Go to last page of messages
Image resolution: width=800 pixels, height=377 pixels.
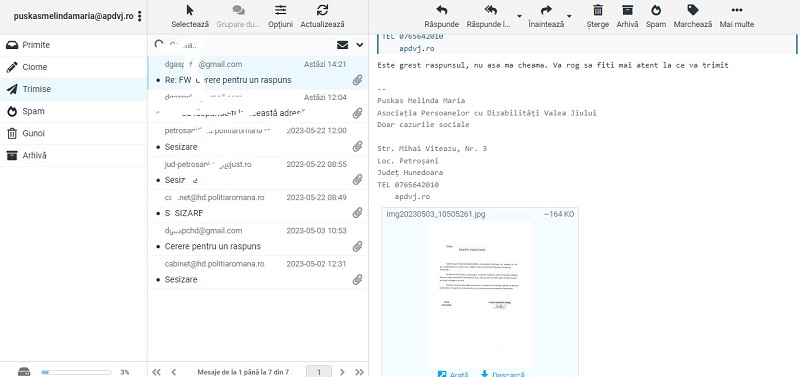(359, 372)
